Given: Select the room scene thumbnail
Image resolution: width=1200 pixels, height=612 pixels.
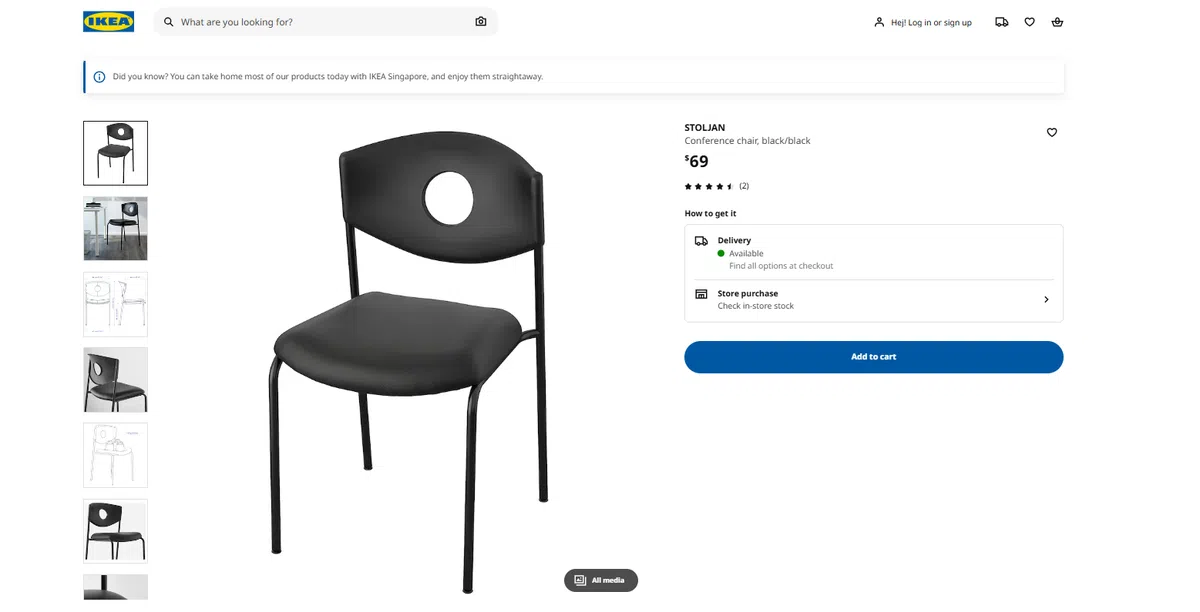Looking at the screenshot, I should [x=115, y=228].
